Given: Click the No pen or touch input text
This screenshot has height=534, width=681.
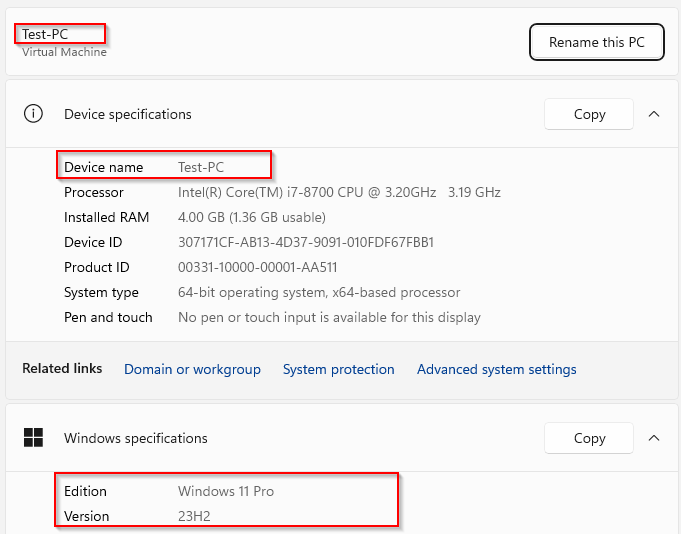Looking at the screenshot, I should (x=329, y=317).
